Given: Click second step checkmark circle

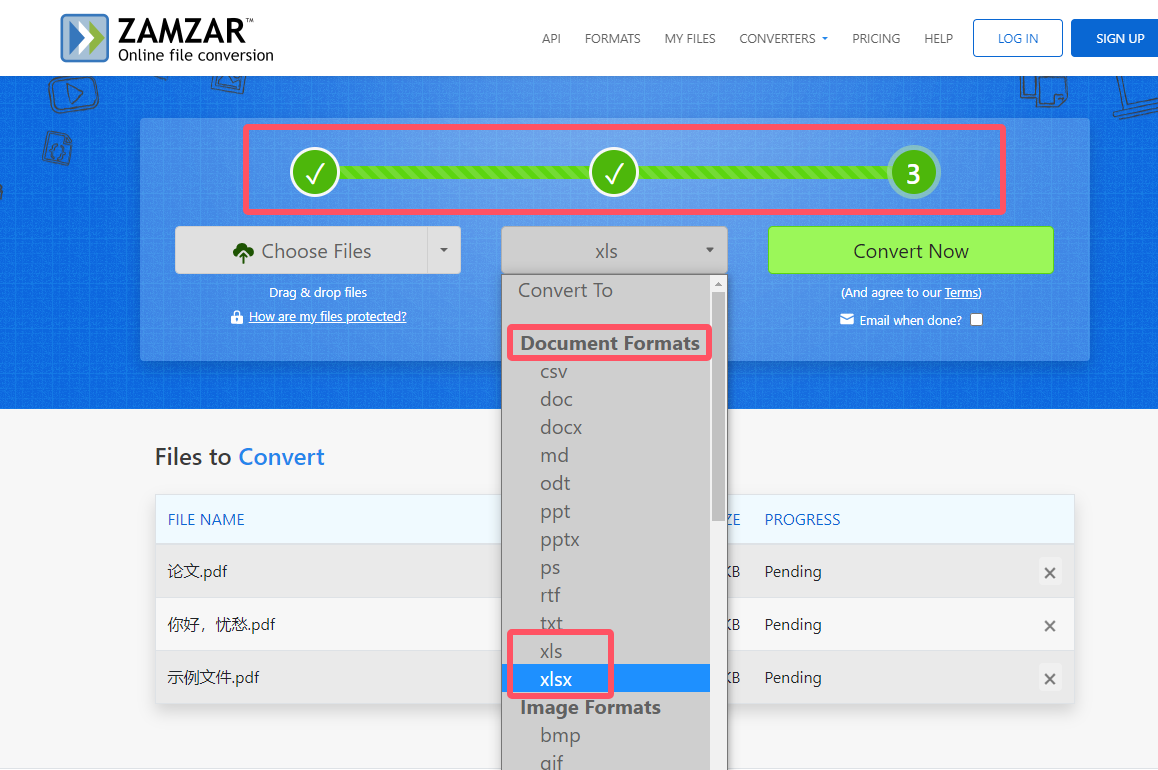Looking at the screenshot, I should click(x=614, y=172).
